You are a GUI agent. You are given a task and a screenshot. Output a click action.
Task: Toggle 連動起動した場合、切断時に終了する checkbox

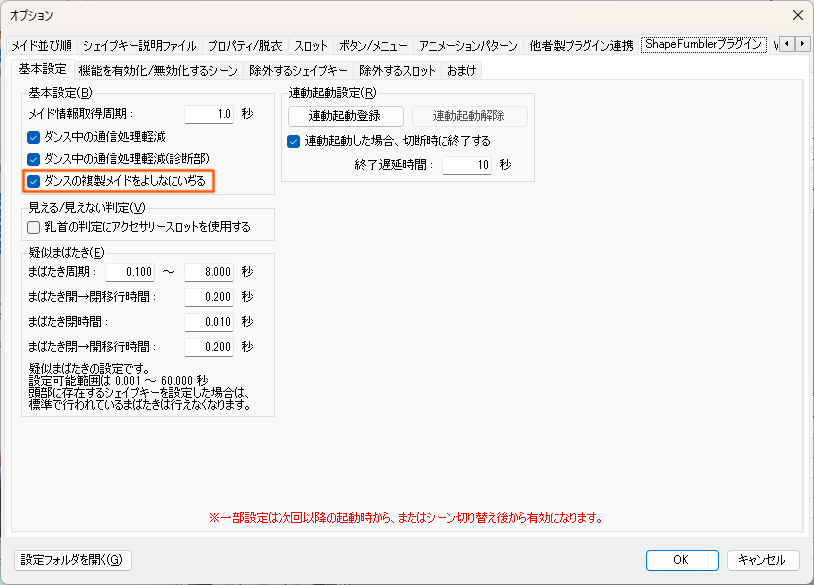pos(294,141)
